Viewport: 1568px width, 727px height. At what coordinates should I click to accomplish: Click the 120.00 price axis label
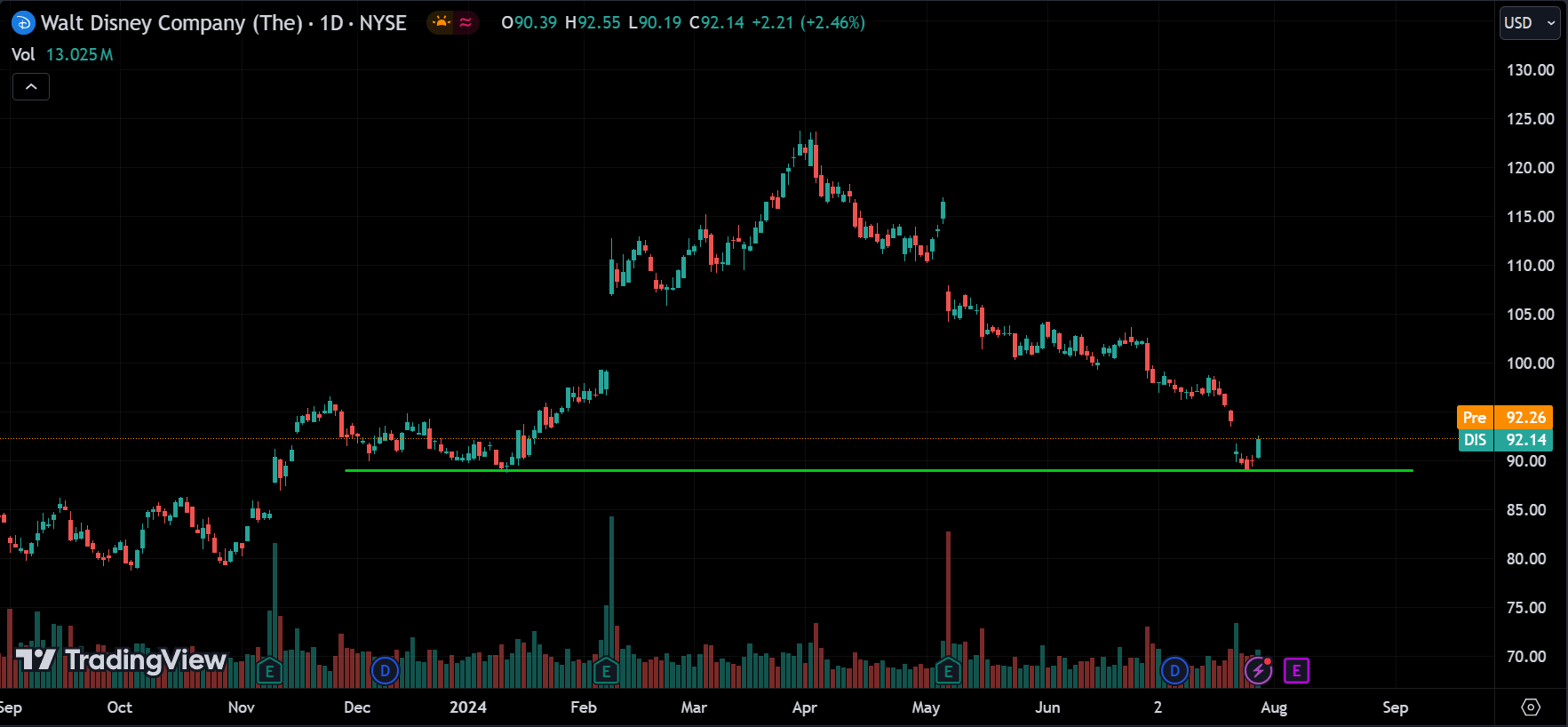[1530, 168]
